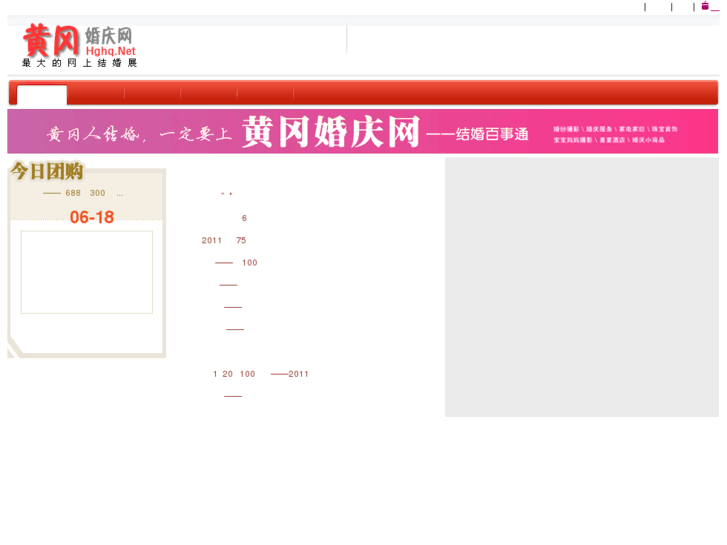Click the "1 20 100 ——2011" line
727x545 pixels.
(x=261, y=374)
